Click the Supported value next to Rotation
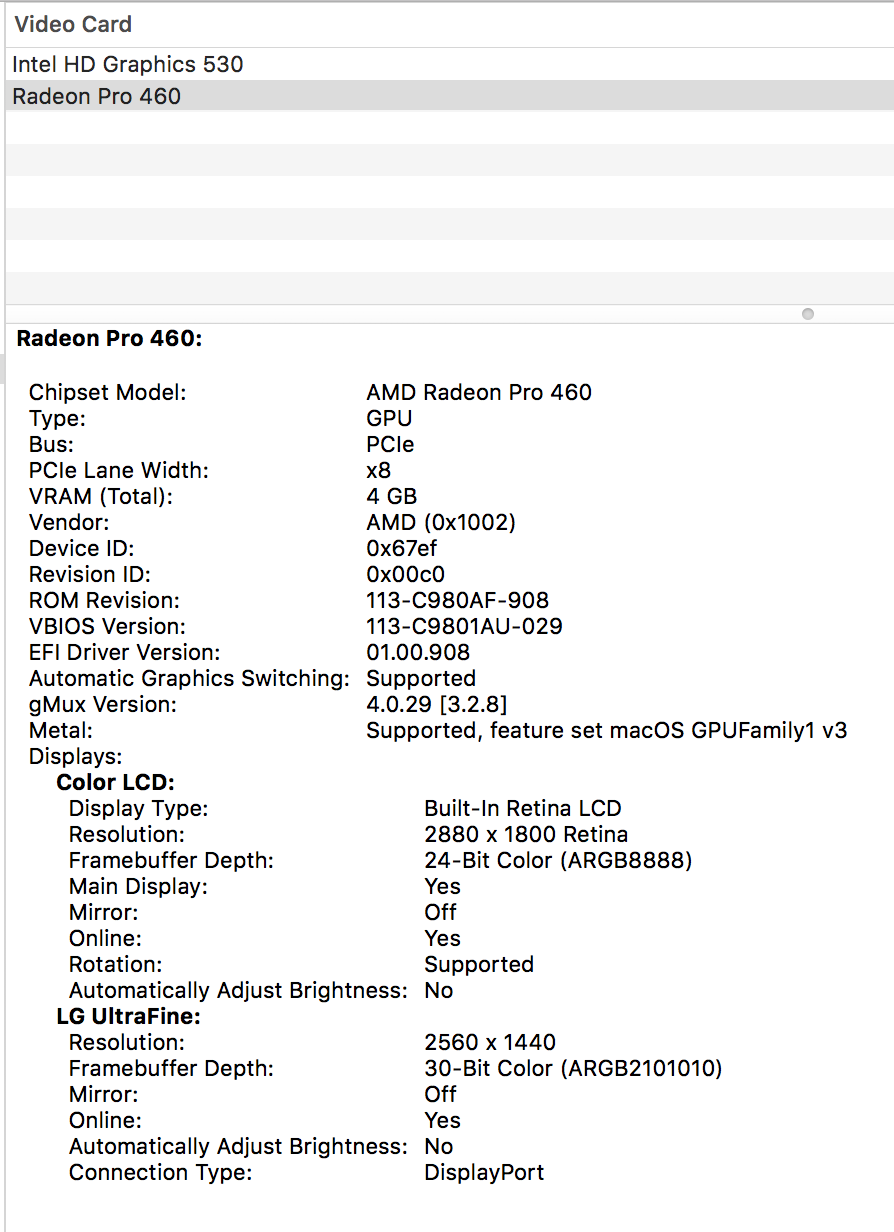This screenshot has height=1232, width=894. pyautogui.click(x=479, y=964)
